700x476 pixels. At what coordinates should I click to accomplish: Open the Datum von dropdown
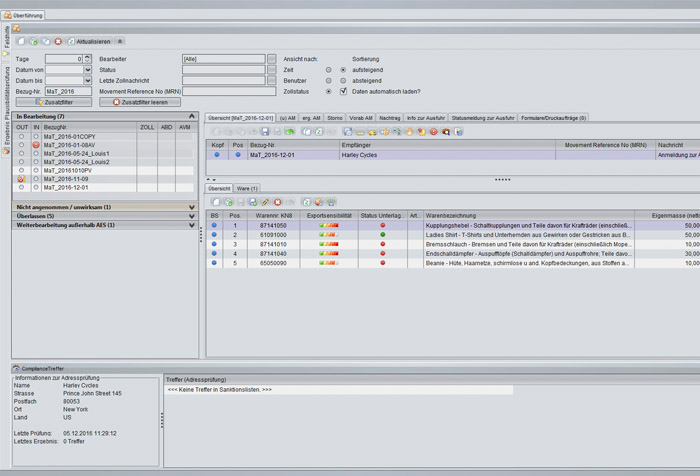click(88, 70)
